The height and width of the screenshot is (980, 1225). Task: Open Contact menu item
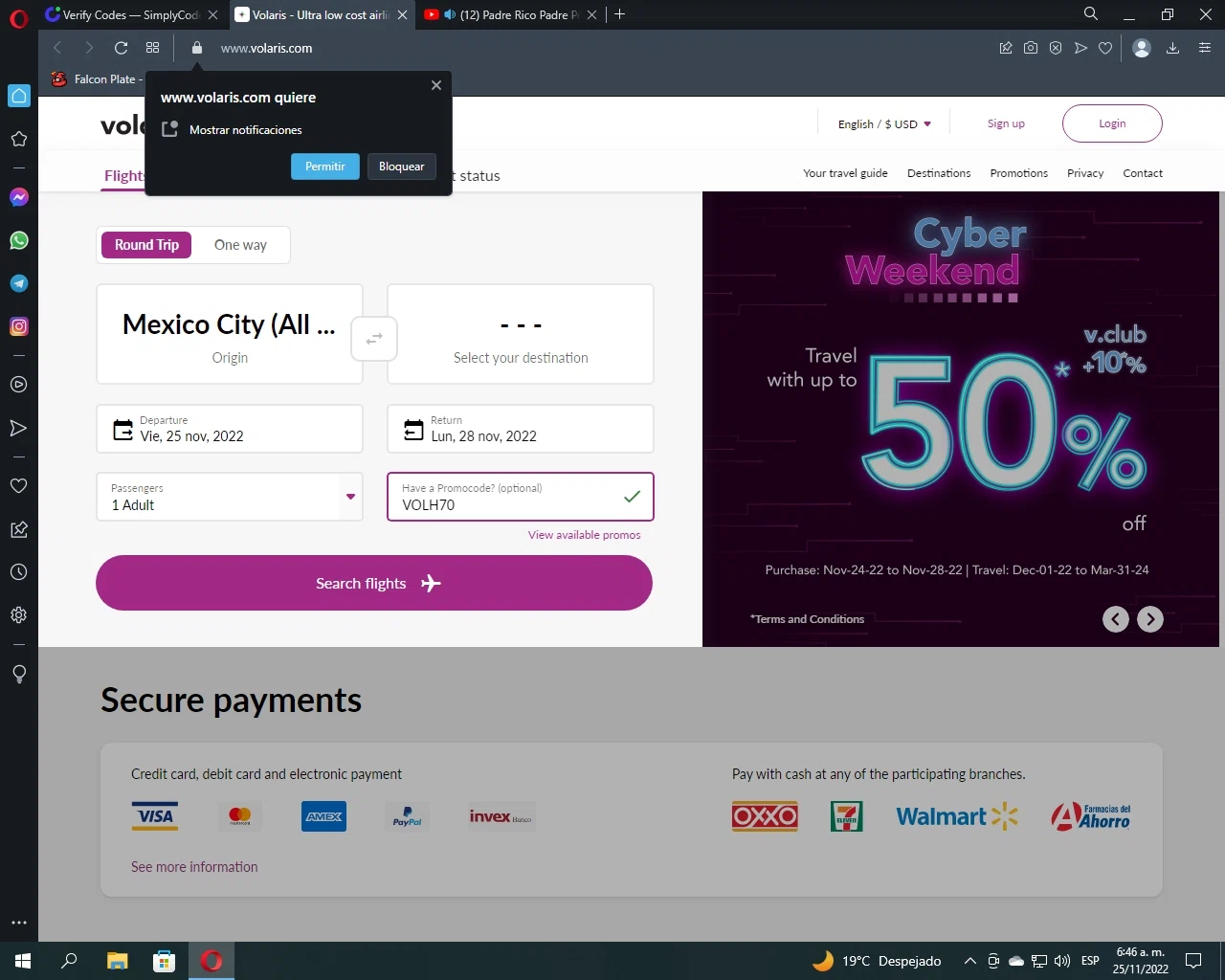tap(1143, 173)
